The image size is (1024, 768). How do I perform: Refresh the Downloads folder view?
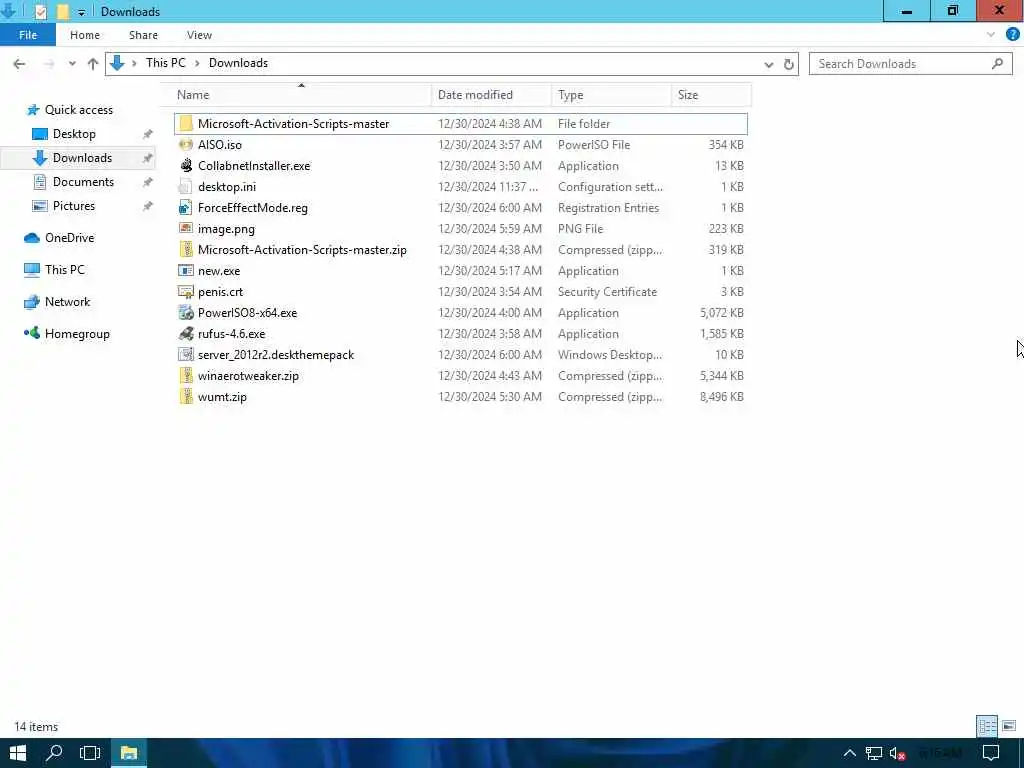(x=789, y=64)
